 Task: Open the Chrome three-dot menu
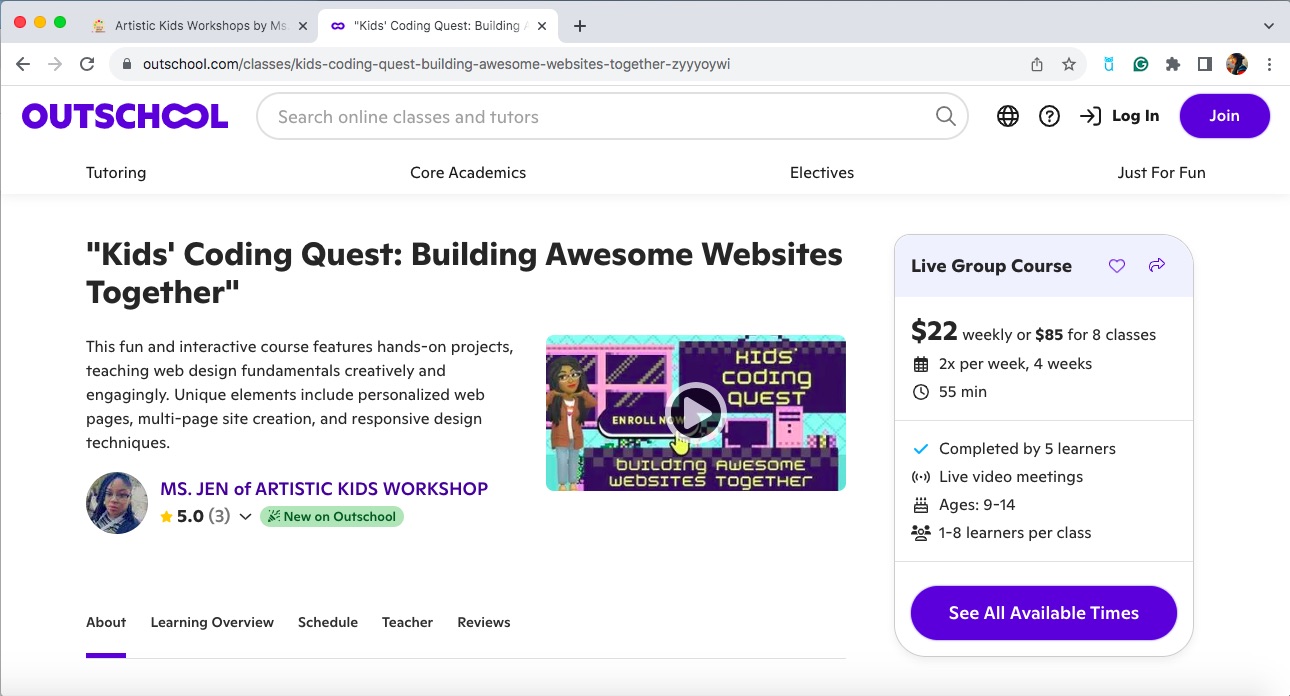pyautogui.click(x=1269, y=64)
